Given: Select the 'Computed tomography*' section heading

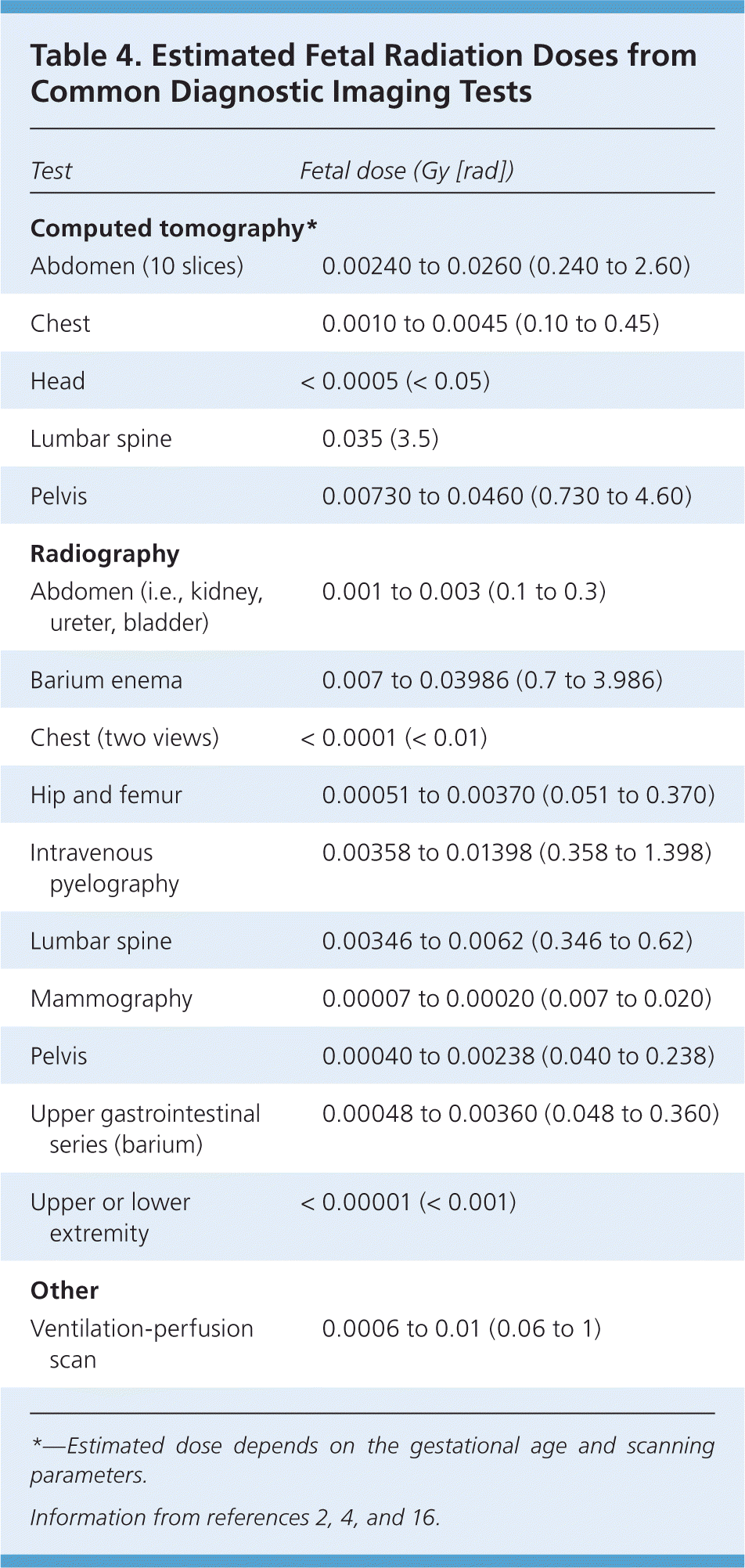Looking at the screenshot, I should pos(174,228).
